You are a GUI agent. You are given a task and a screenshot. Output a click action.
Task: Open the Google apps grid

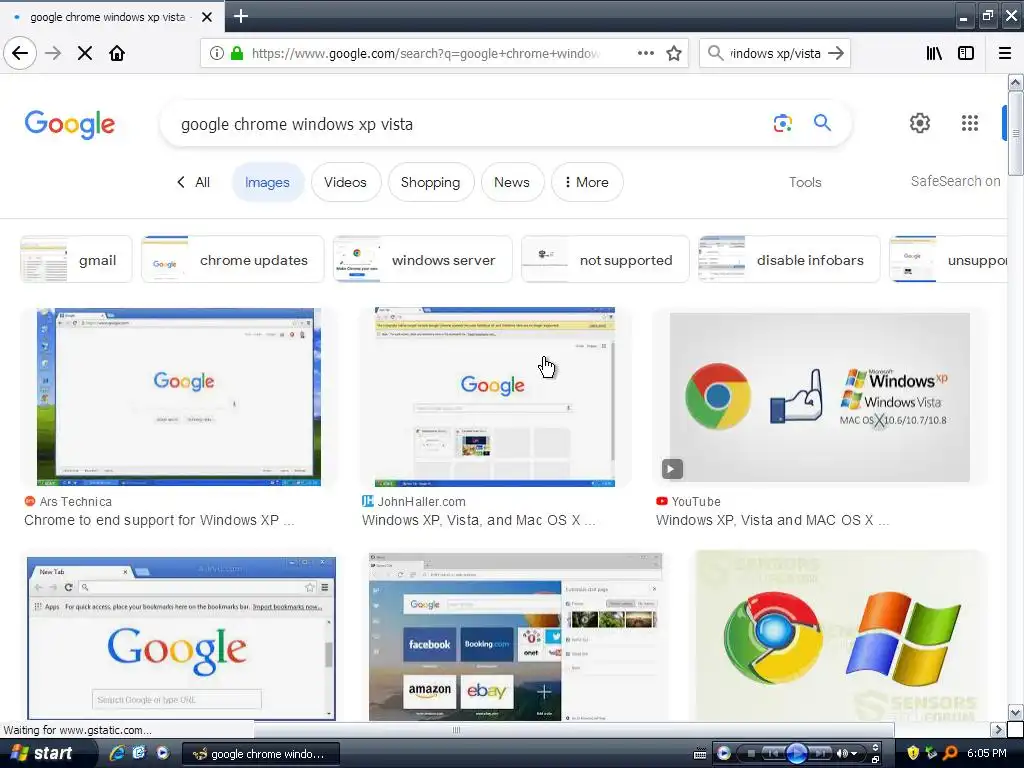[970, 123]
